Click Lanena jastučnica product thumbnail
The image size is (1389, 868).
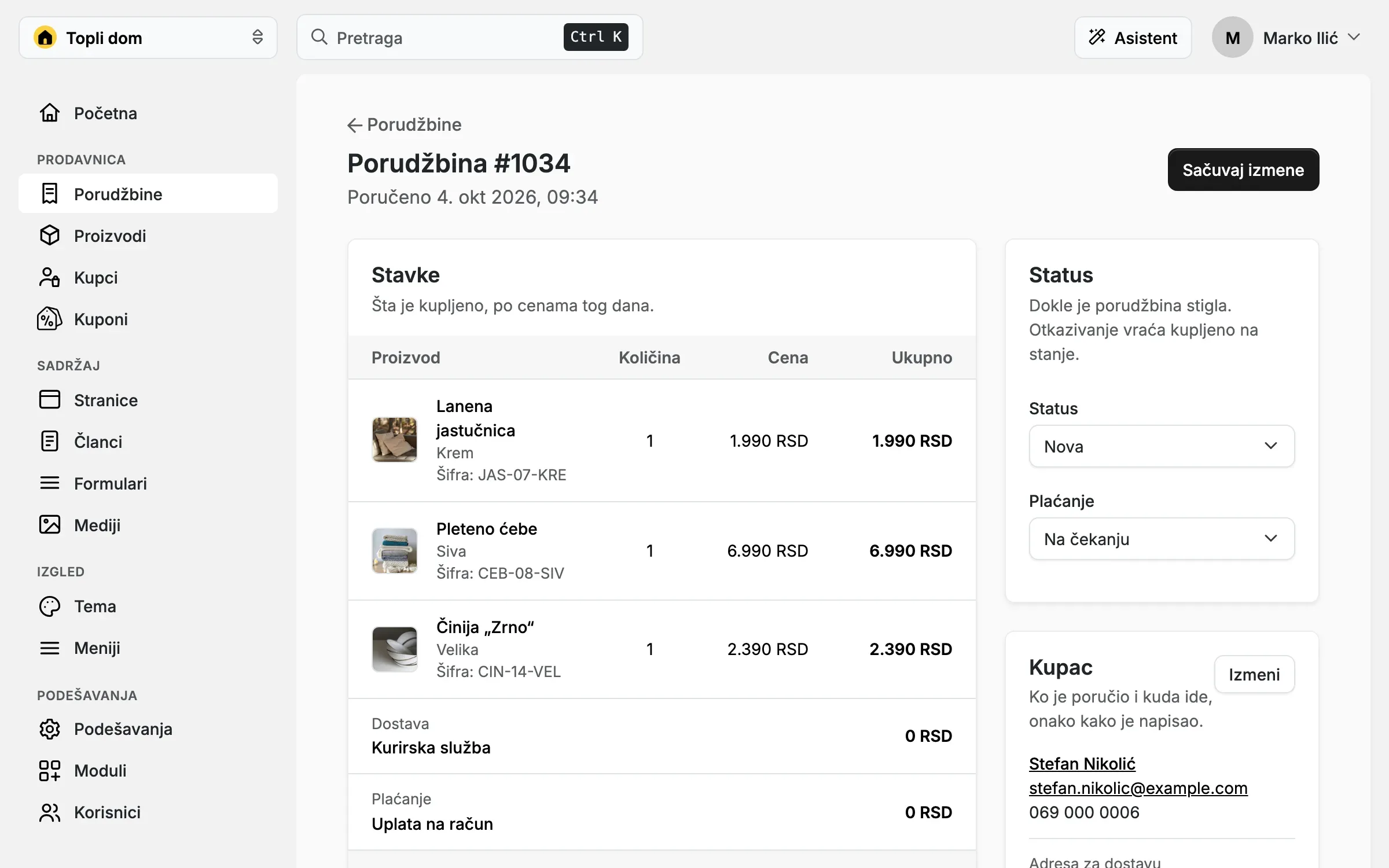[x=395, y=440]
